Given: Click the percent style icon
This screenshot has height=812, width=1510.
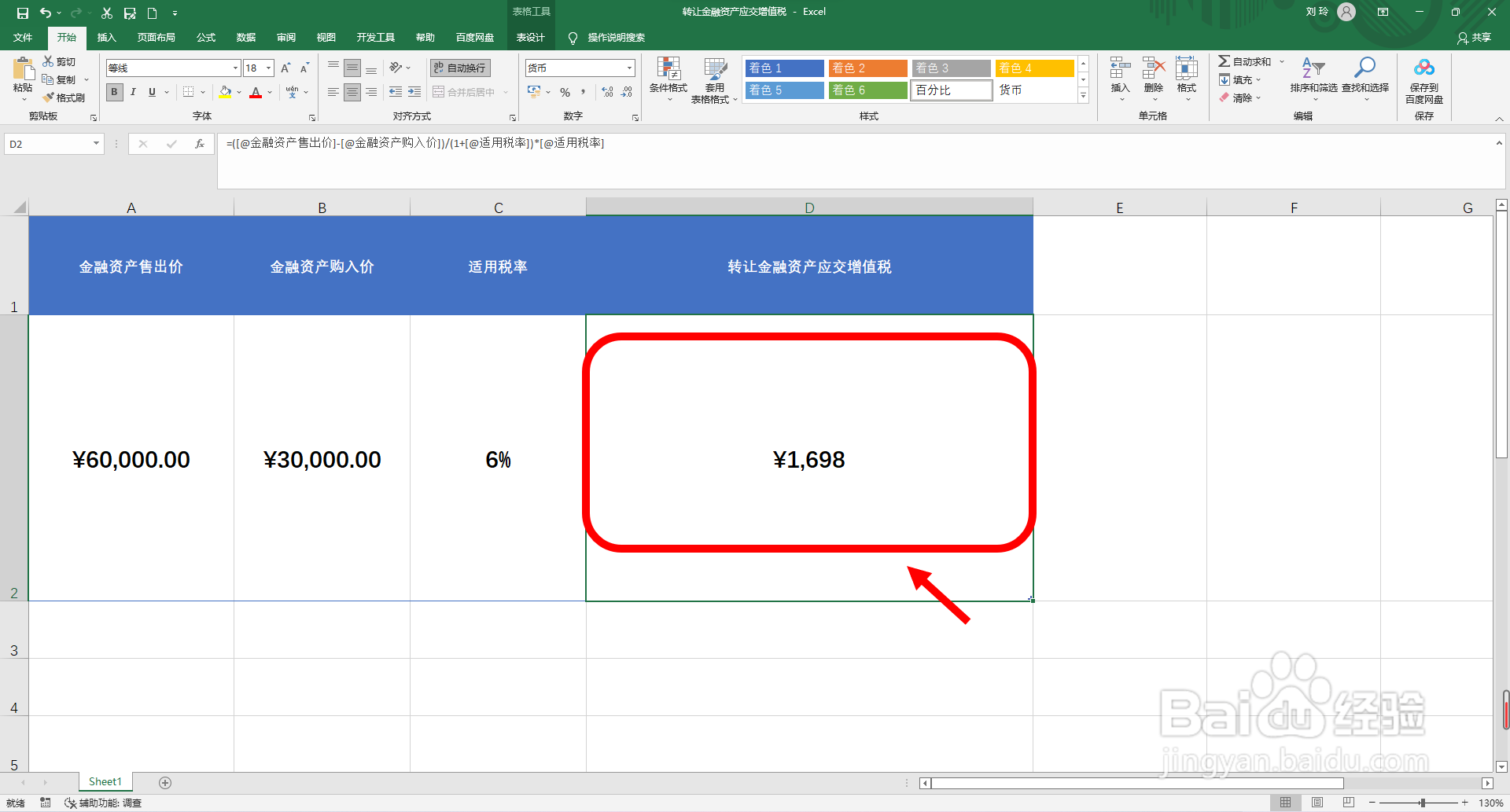Looking at the screenshot, I should [x=565, y=92].
